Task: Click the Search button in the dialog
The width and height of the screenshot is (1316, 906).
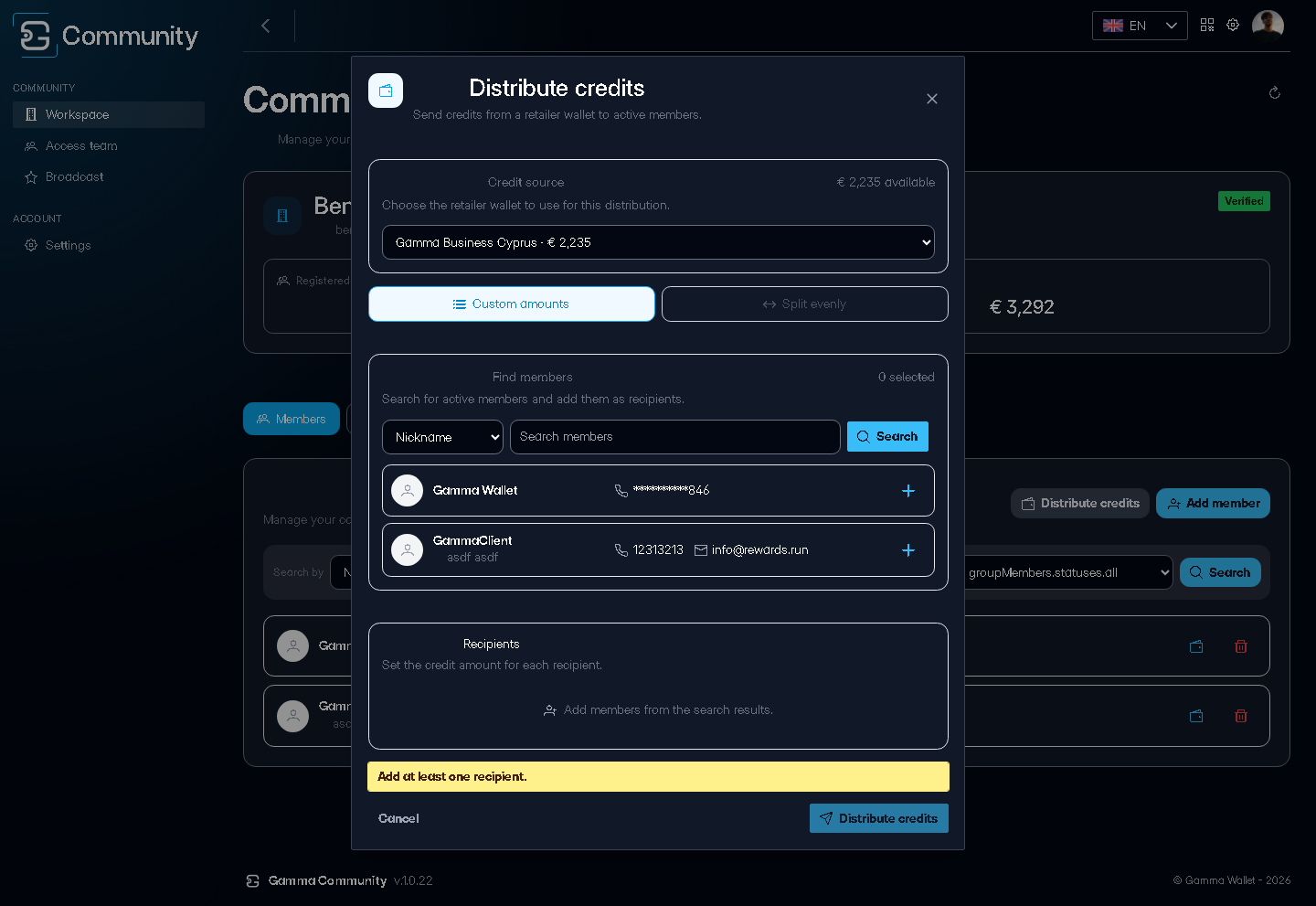Action: (887, 437)
